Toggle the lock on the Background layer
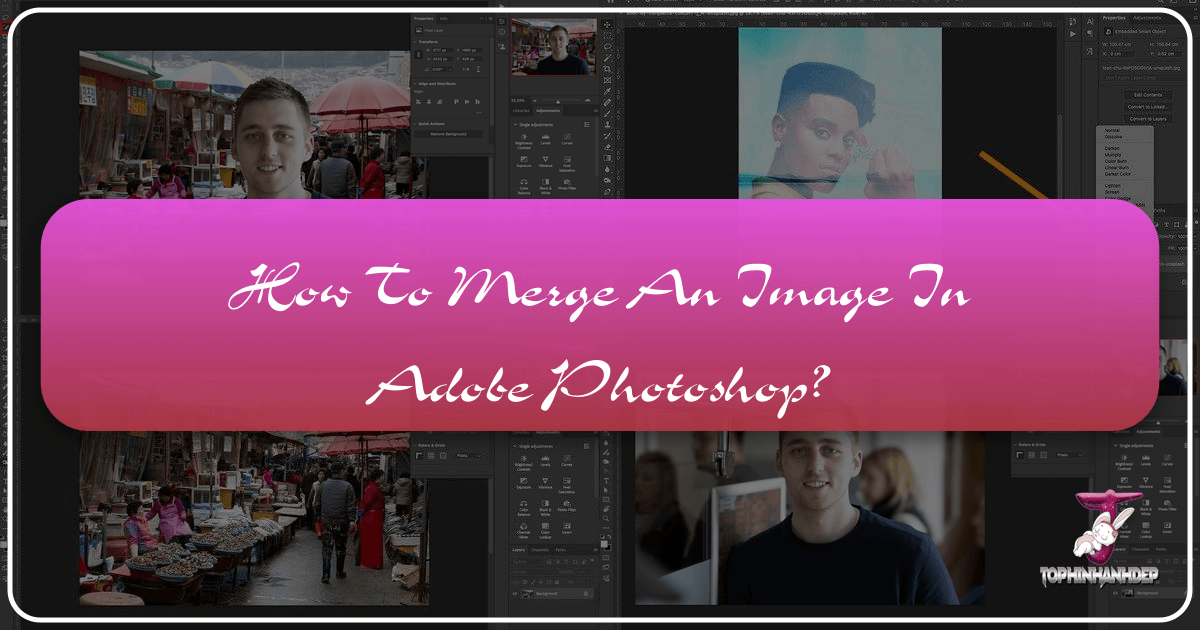The image size is (1200, 630). (586, 593)
